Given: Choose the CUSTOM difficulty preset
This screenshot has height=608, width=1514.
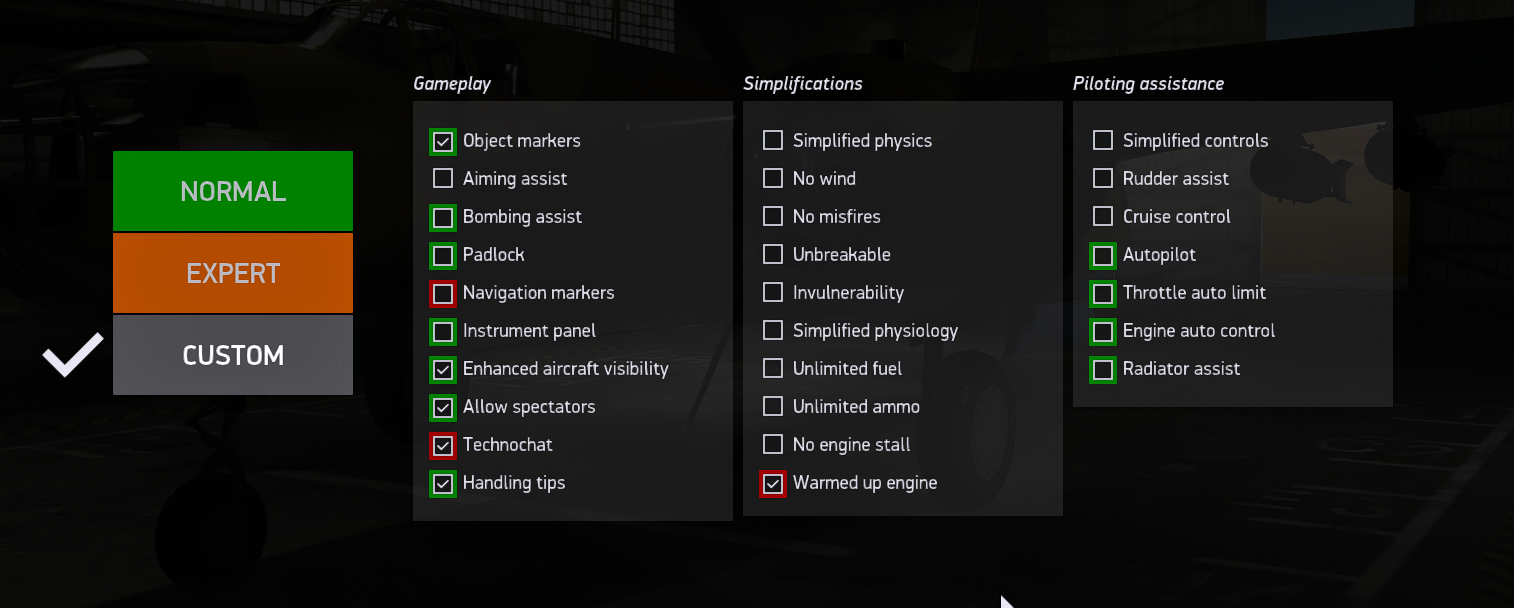Looking at the screenshot, I should 233,355.
